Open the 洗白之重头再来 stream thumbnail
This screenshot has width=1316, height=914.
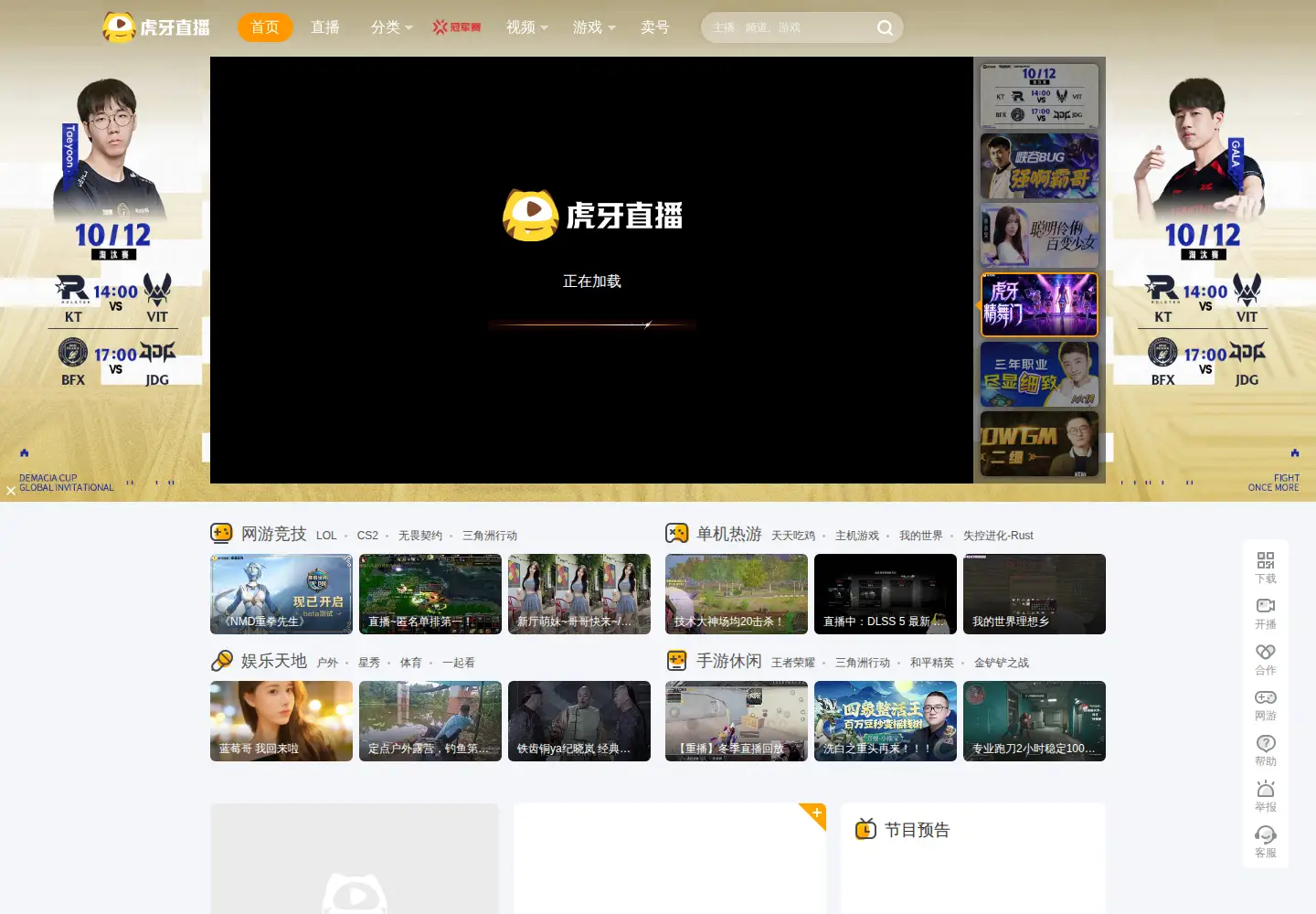886,721
